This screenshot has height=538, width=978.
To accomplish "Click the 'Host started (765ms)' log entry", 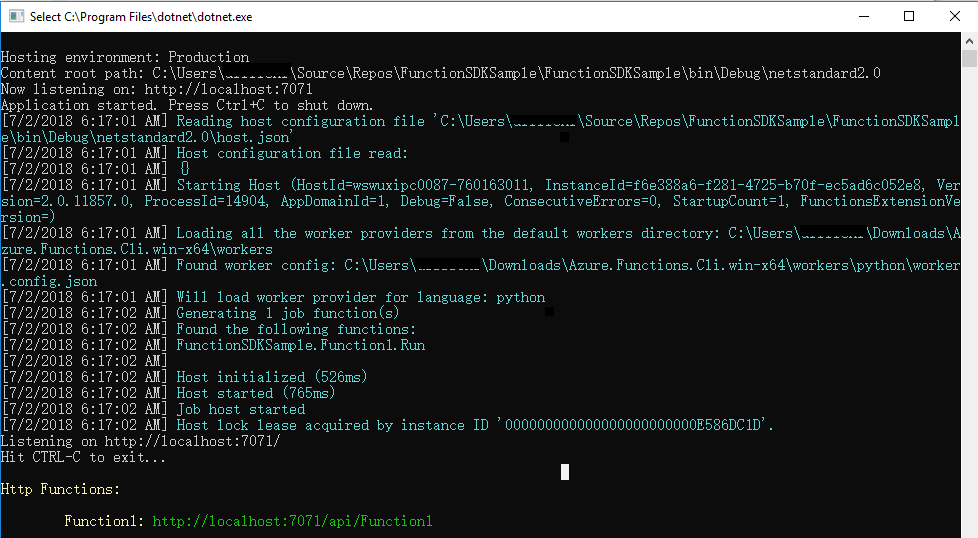I will click(x=255, y=393).
